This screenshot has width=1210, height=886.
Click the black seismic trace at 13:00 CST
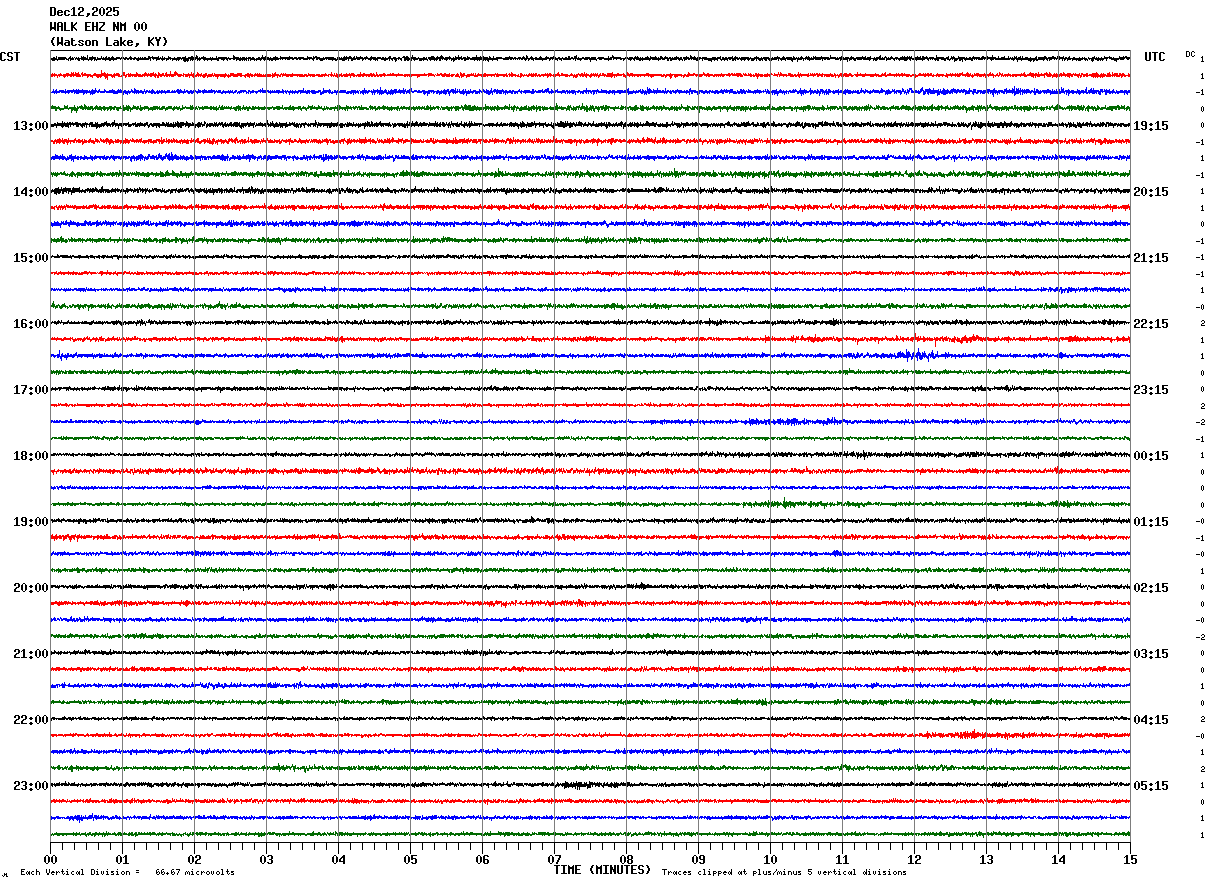[590, 125]
